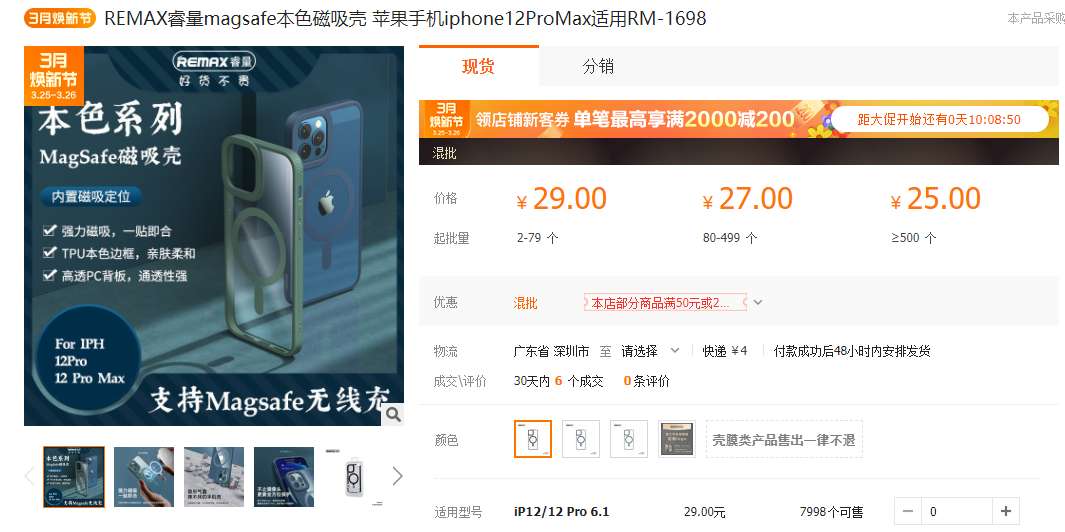
Task: Decrease quantity with minus button
Action: [x=908, y=512]
